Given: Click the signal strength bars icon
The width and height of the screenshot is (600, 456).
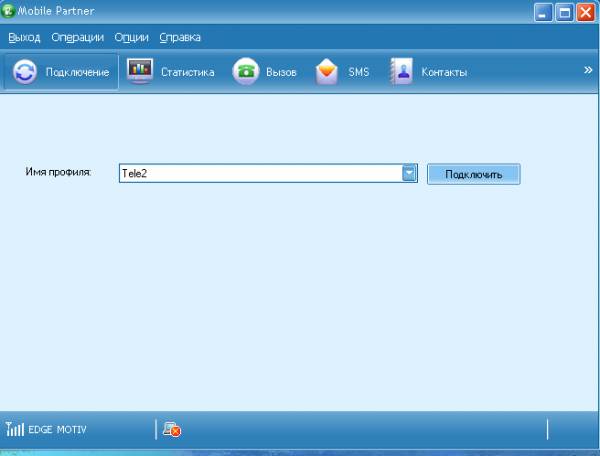Looking at the screenshot, I should [15, 429].
